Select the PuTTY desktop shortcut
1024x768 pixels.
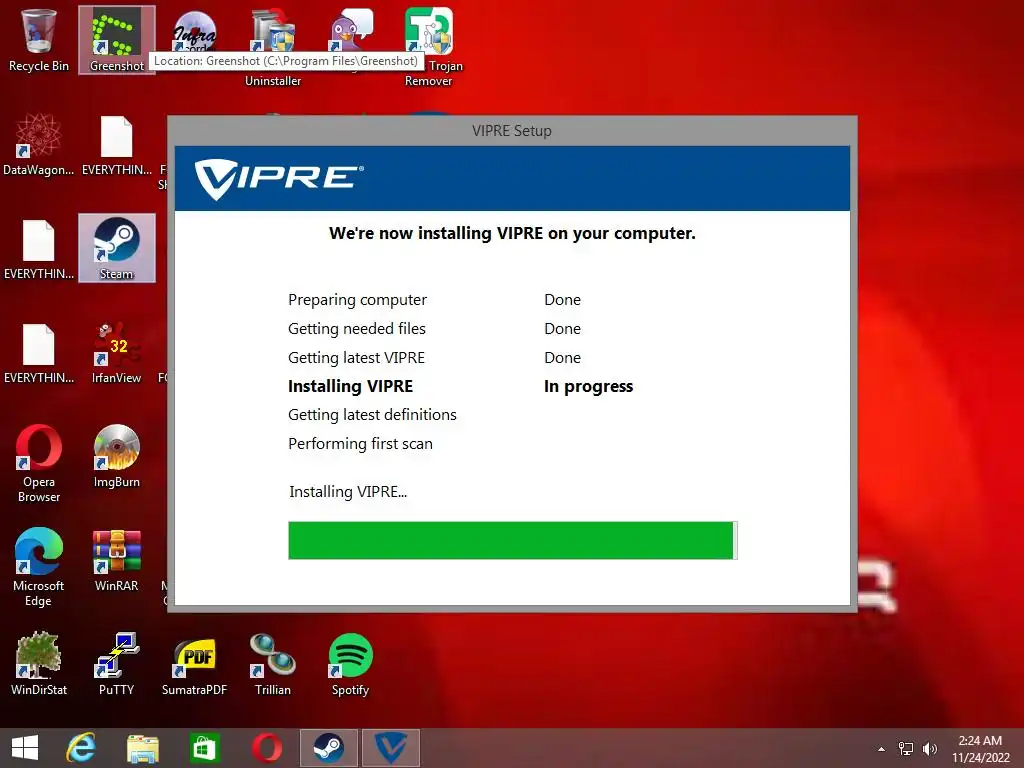[117, 664]
